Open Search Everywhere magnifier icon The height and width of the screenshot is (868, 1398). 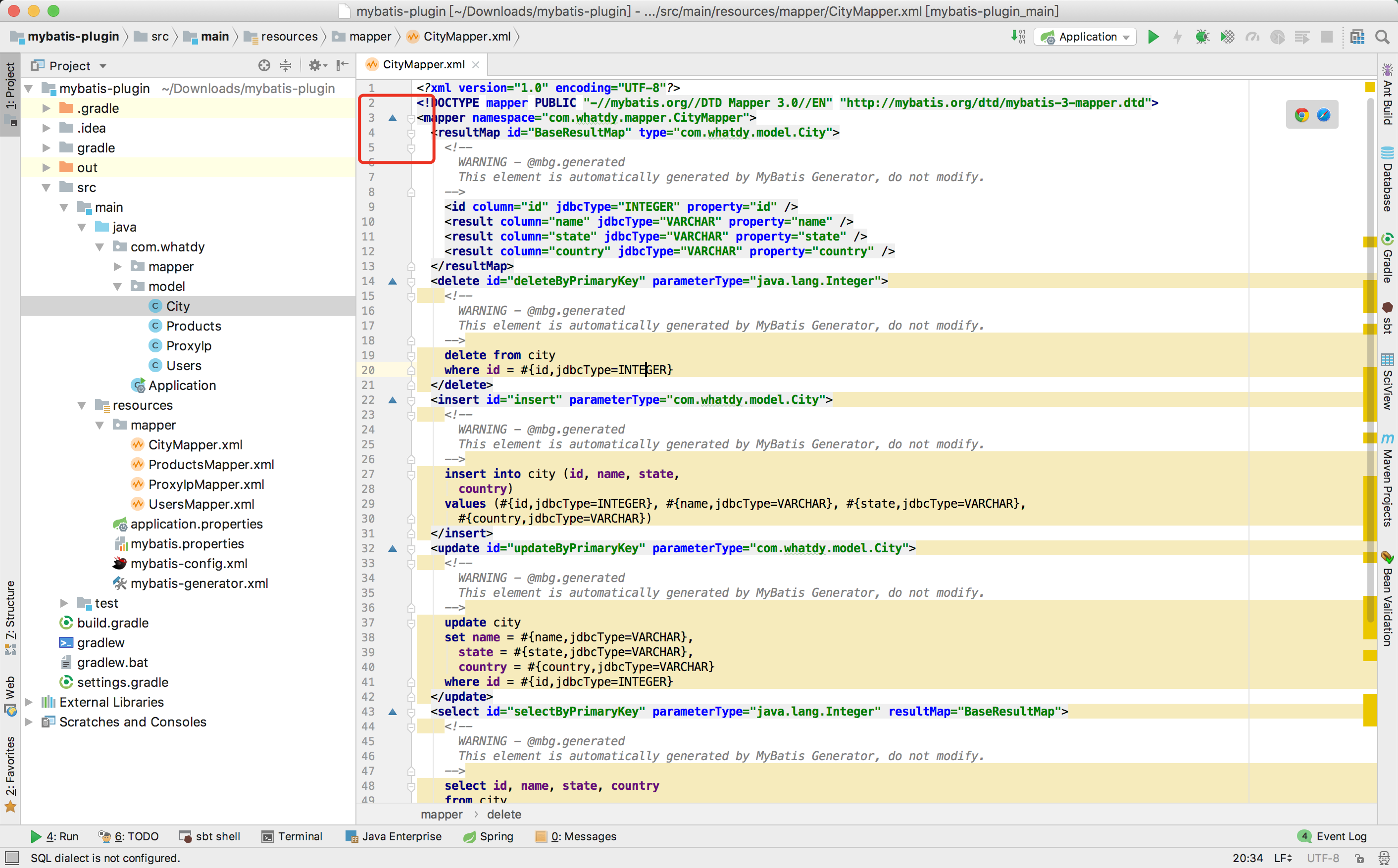(x=1383, y=37)
